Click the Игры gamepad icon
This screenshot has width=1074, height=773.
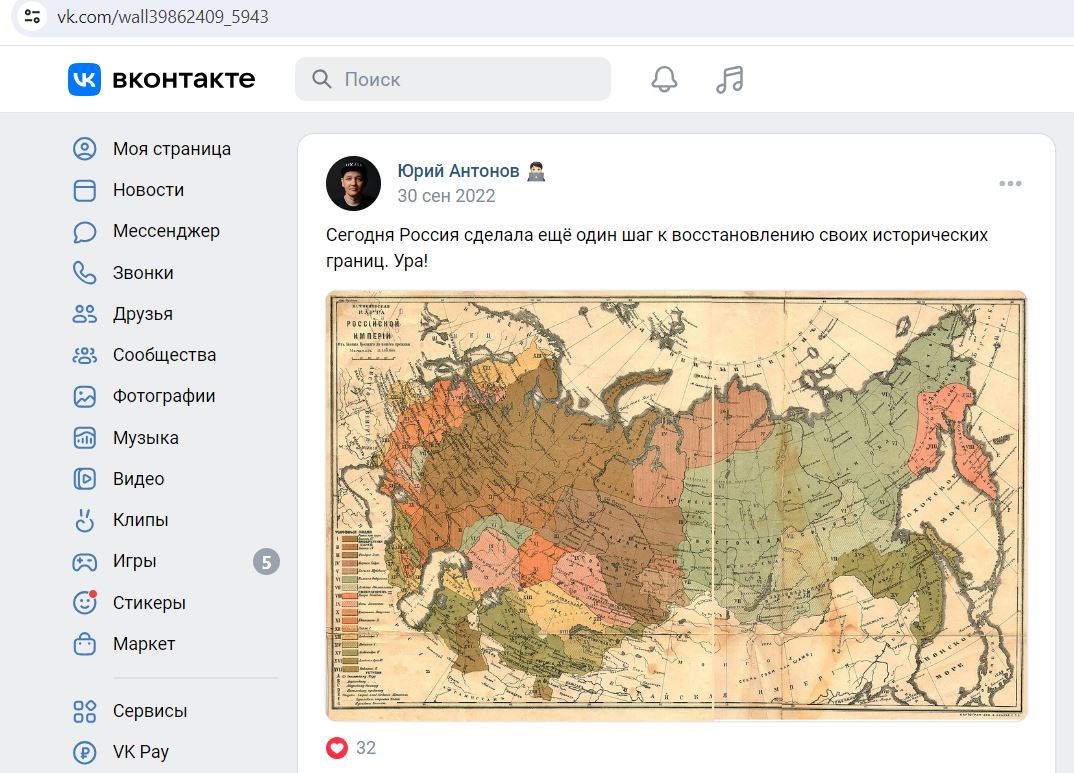pyautogui.click(x=84, y=562)
